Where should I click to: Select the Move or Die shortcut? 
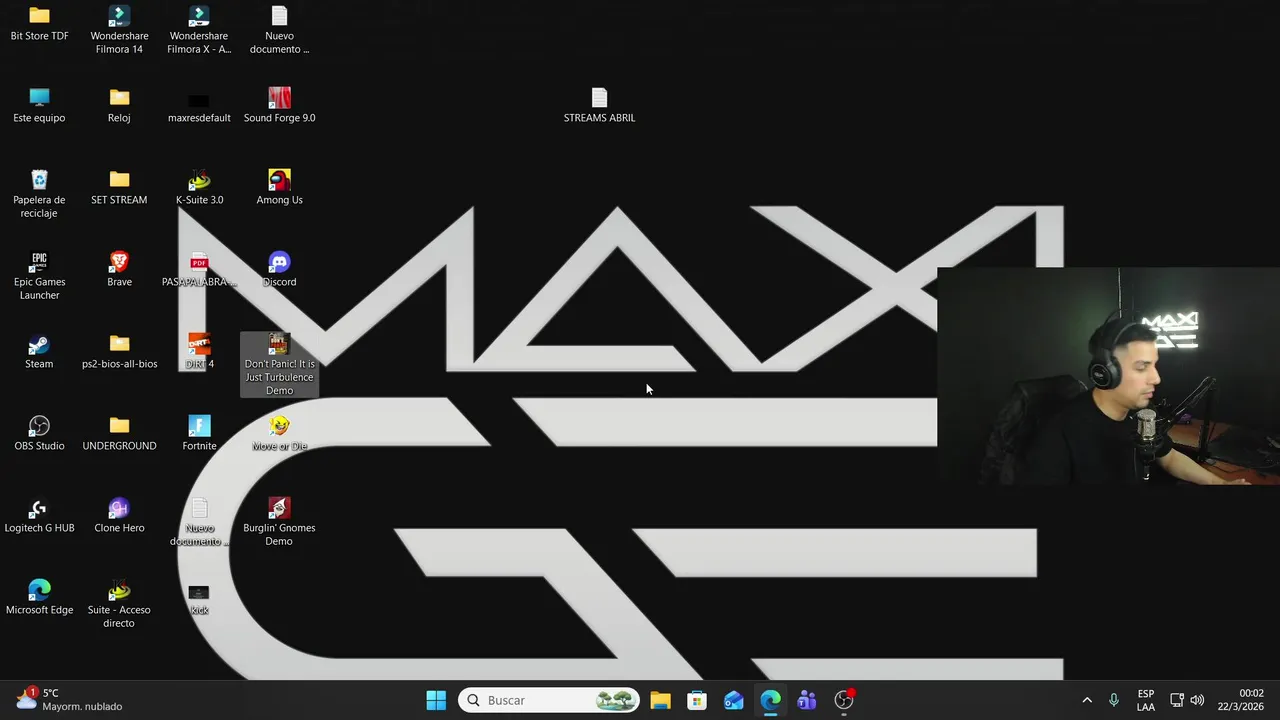click(x=279, y=434)
